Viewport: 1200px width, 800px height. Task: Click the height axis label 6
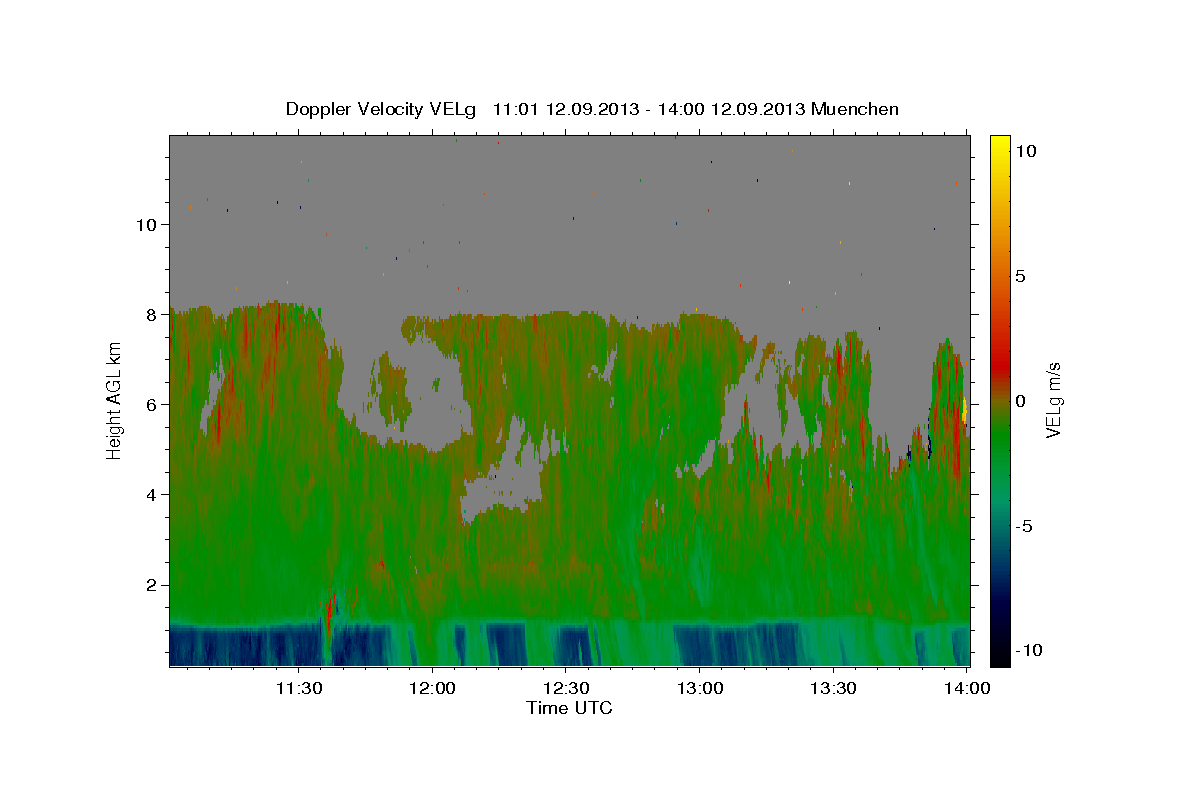click(149, 405)
